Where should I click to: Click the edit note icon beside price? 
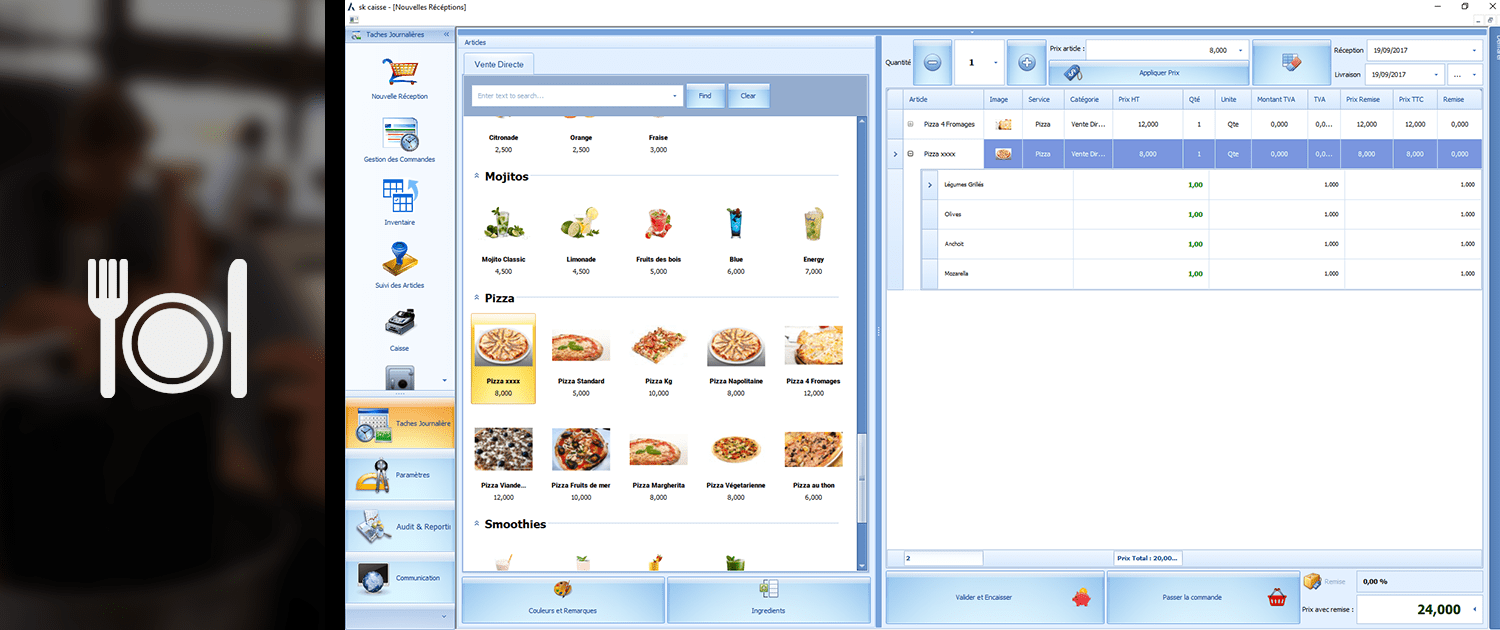(1291, 63)
